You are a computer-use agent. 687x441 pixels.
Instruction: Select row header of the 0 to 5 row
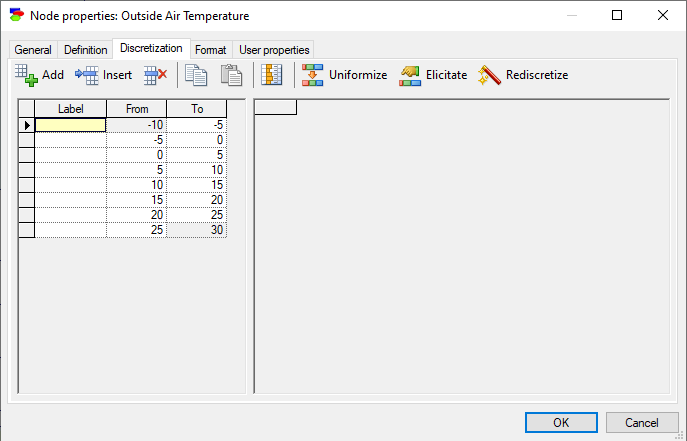[x=27, y=155]
